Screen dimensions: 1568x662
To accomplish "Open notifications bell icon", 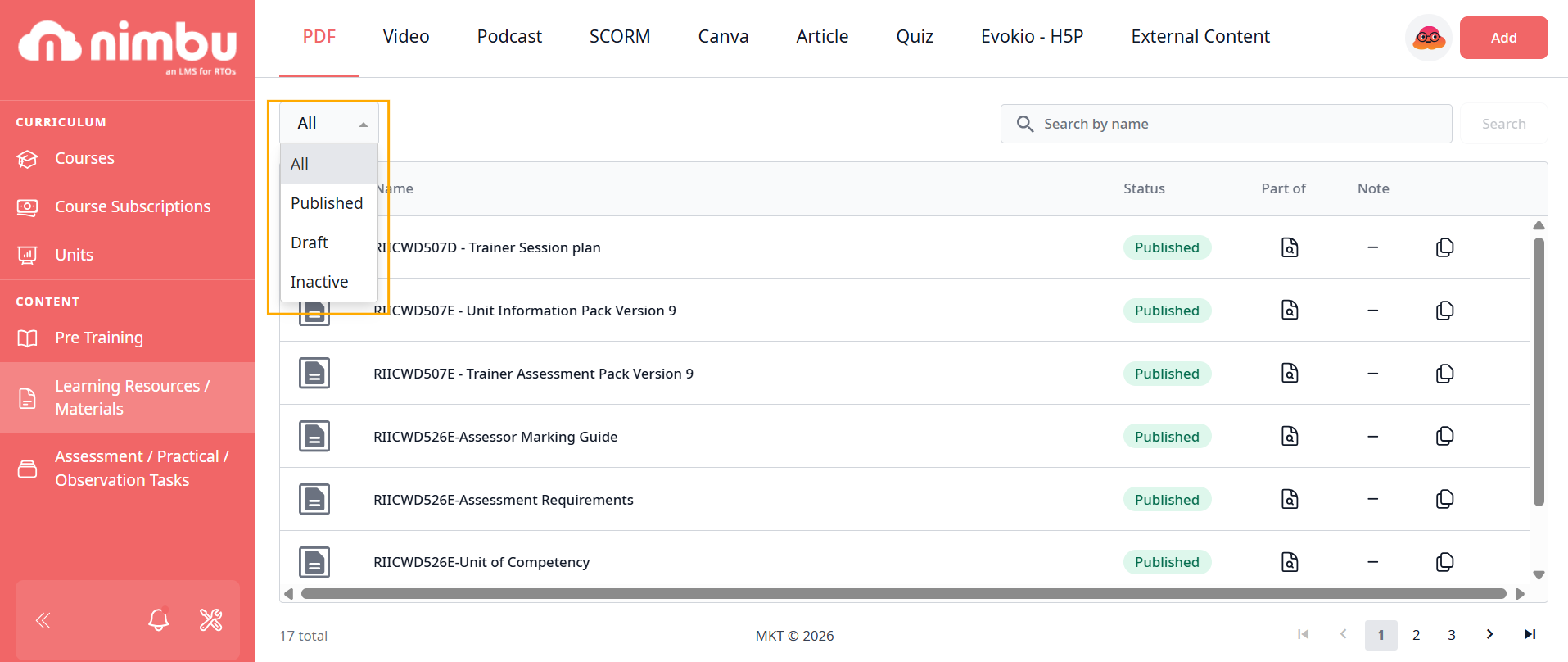I will [159, 619].
